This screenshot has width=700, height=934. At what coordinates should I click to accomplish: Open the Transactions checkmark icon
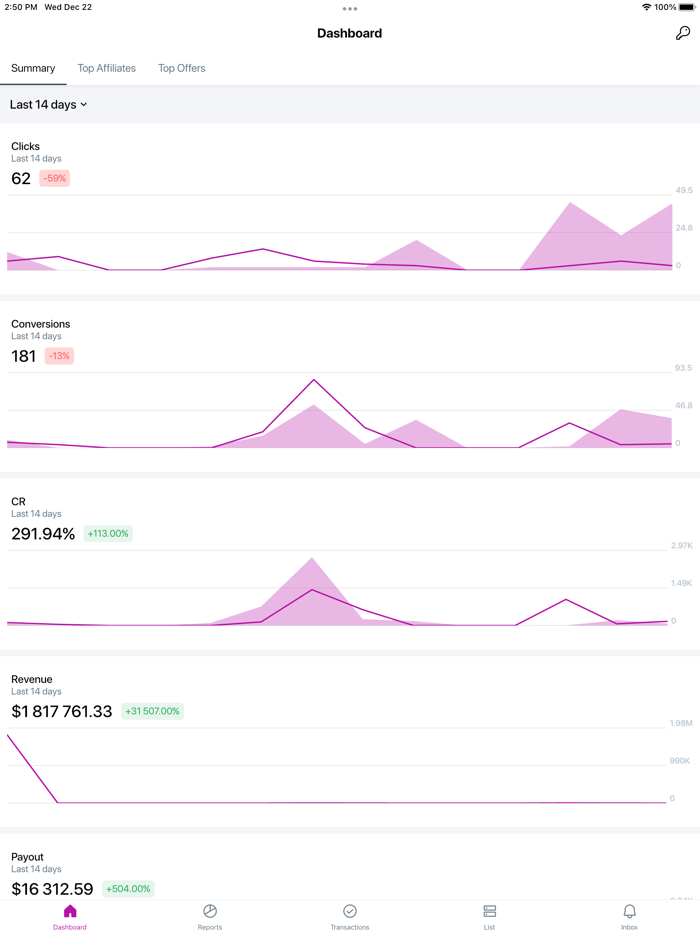click(x=350, y=911)
